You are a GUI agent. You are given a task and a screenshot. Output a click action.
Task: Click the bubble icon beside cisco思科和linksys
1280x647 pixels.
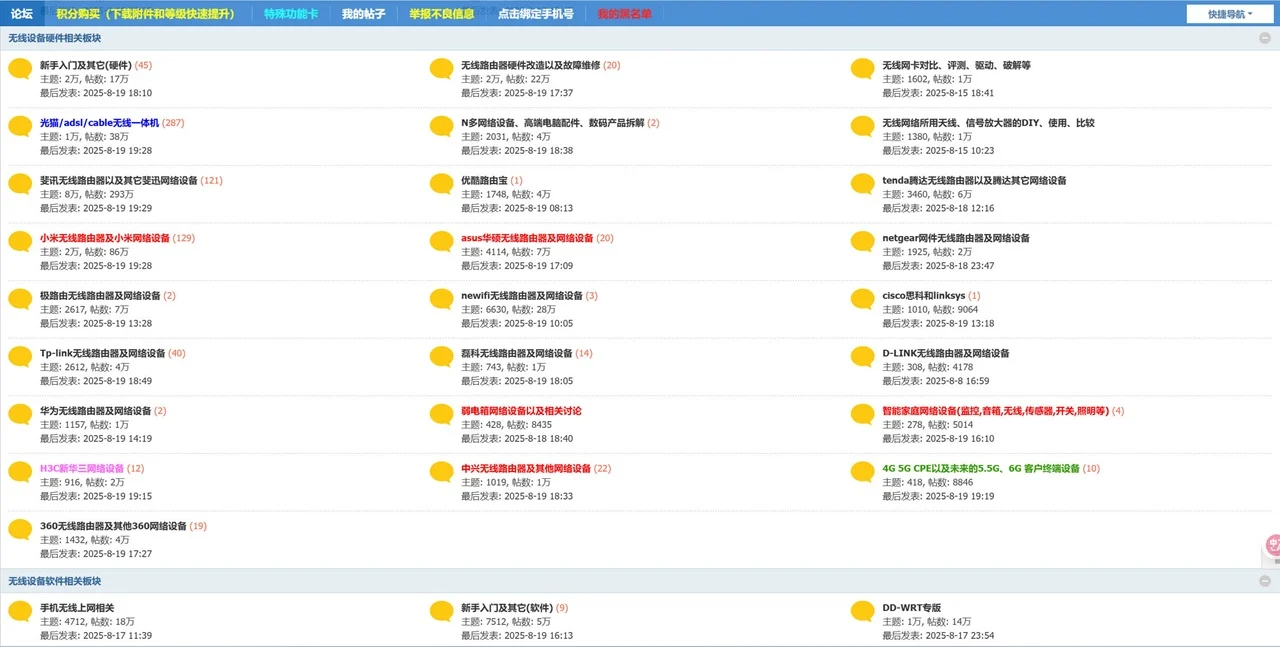[x=863, y=300]
